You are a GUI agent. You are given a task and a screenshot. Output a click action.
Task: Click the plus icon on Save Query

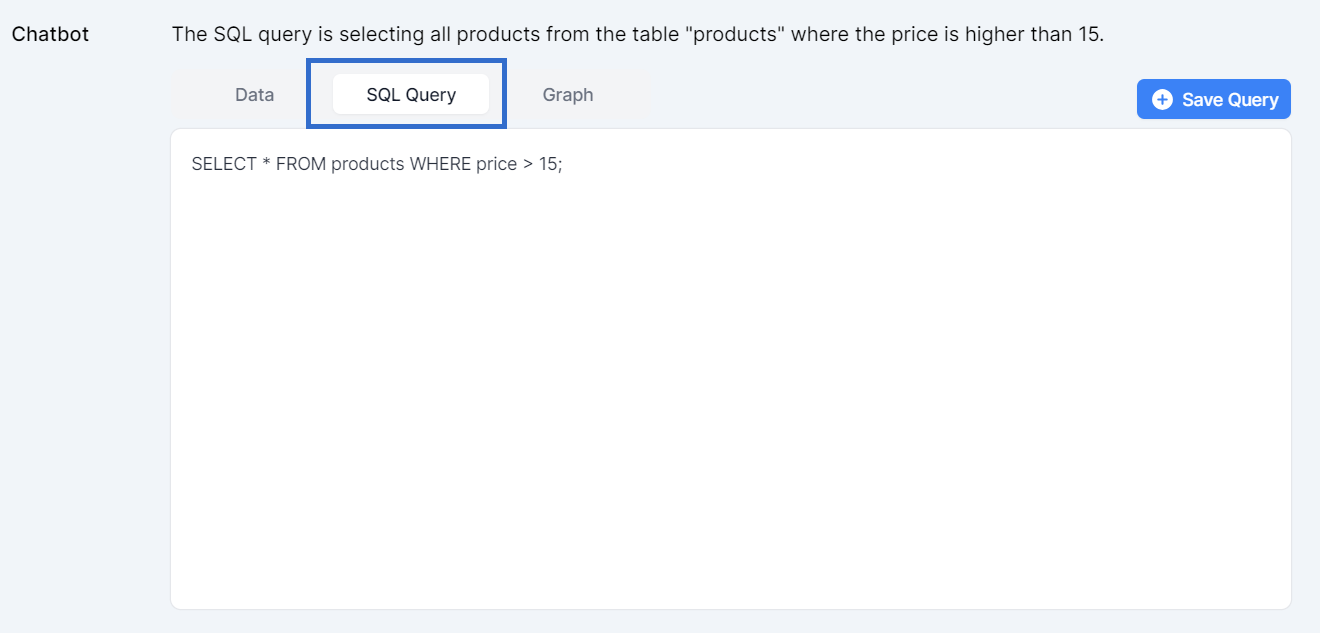coord(1162,99)
